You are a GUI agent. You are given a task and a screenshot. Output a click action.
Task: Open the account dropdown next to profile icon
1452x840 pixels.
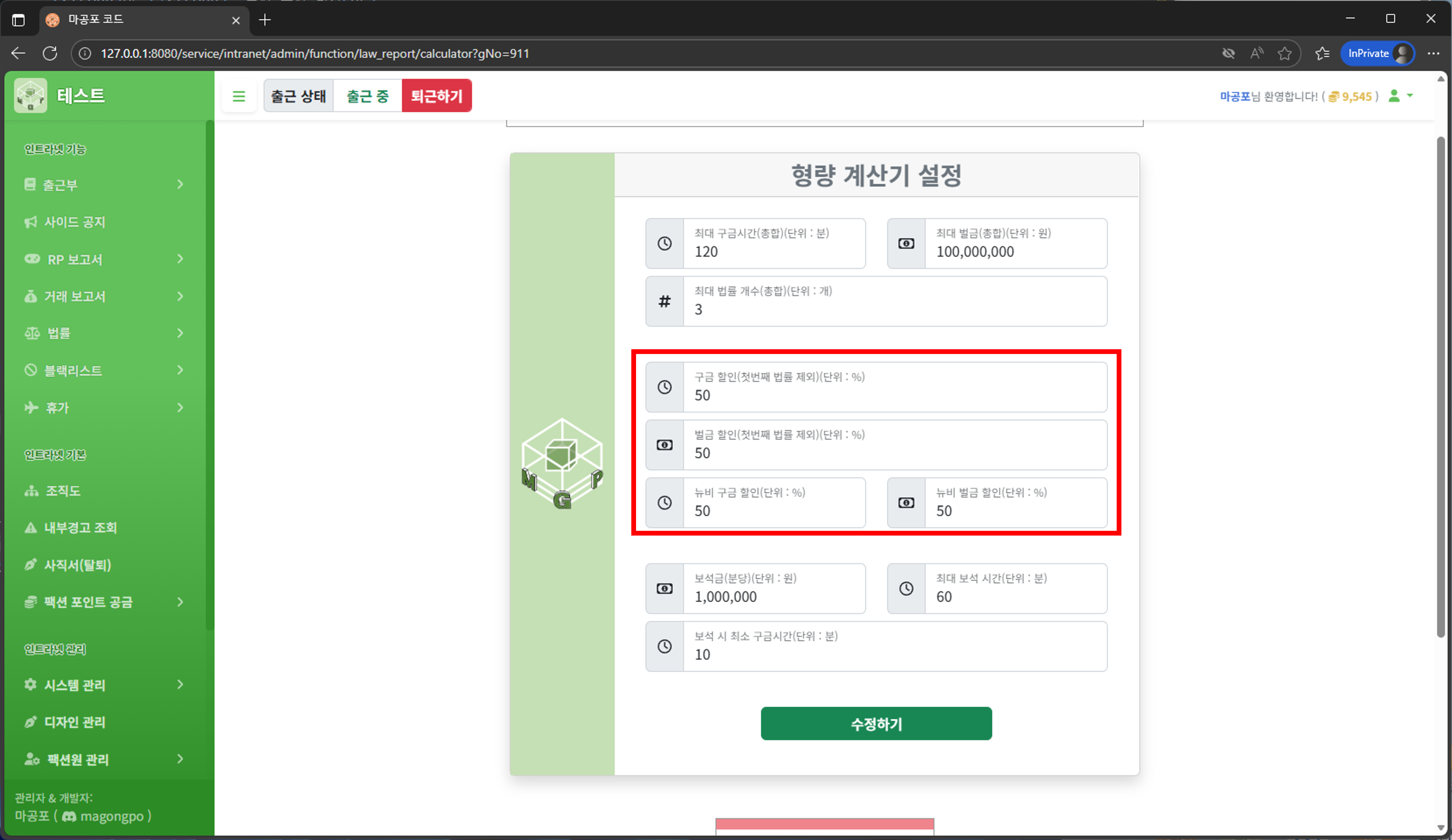1410,96
